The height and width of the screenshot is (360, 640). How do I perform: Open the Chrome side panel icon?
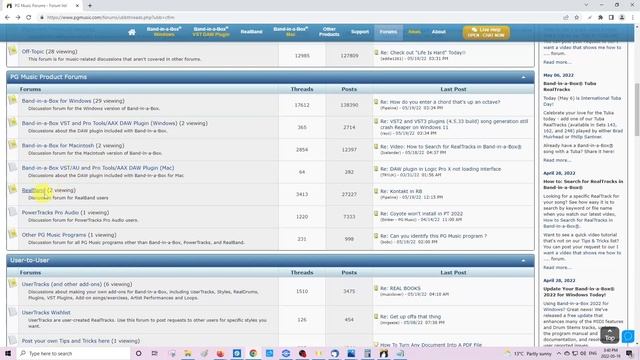[611, 18]
